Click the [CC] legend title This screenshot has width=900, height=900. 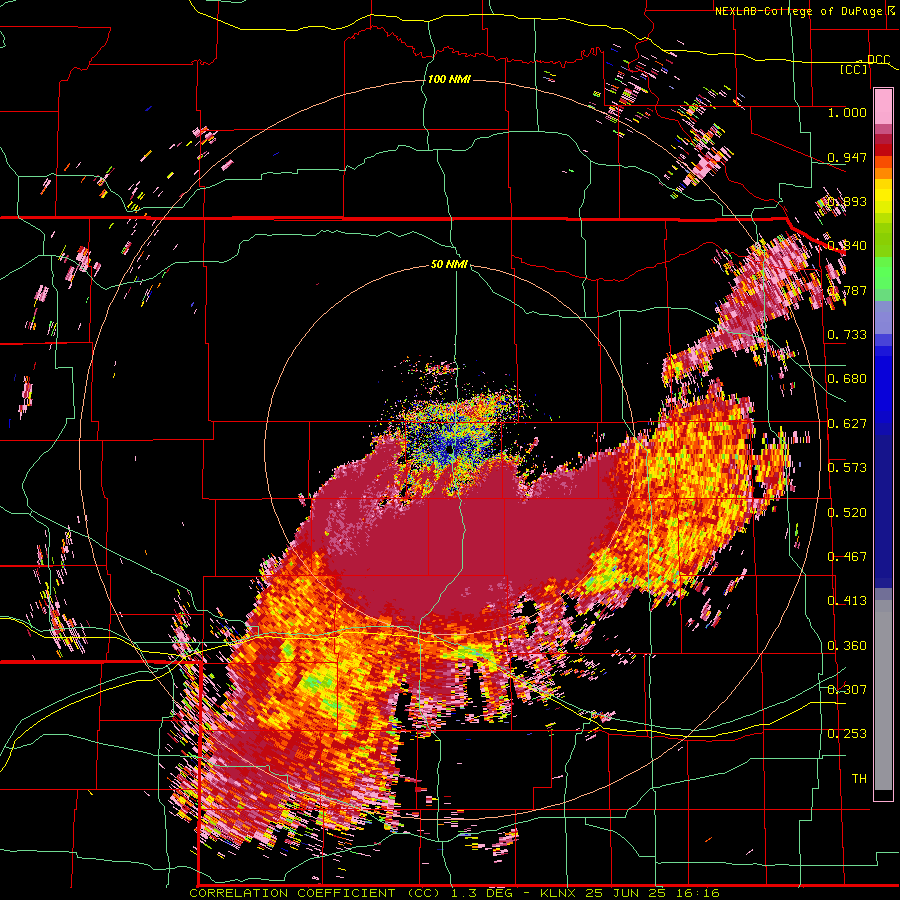(854, 69)
